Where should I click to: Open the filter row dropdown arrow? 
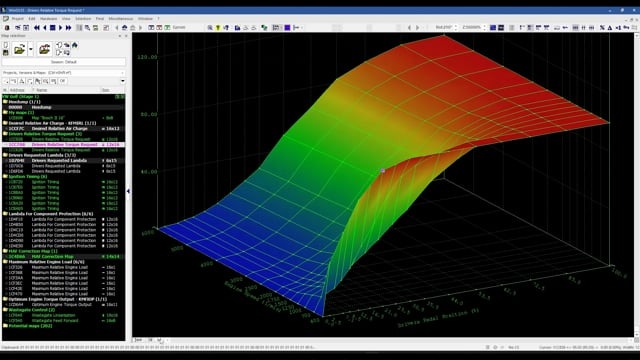click(x=122, y=81)
